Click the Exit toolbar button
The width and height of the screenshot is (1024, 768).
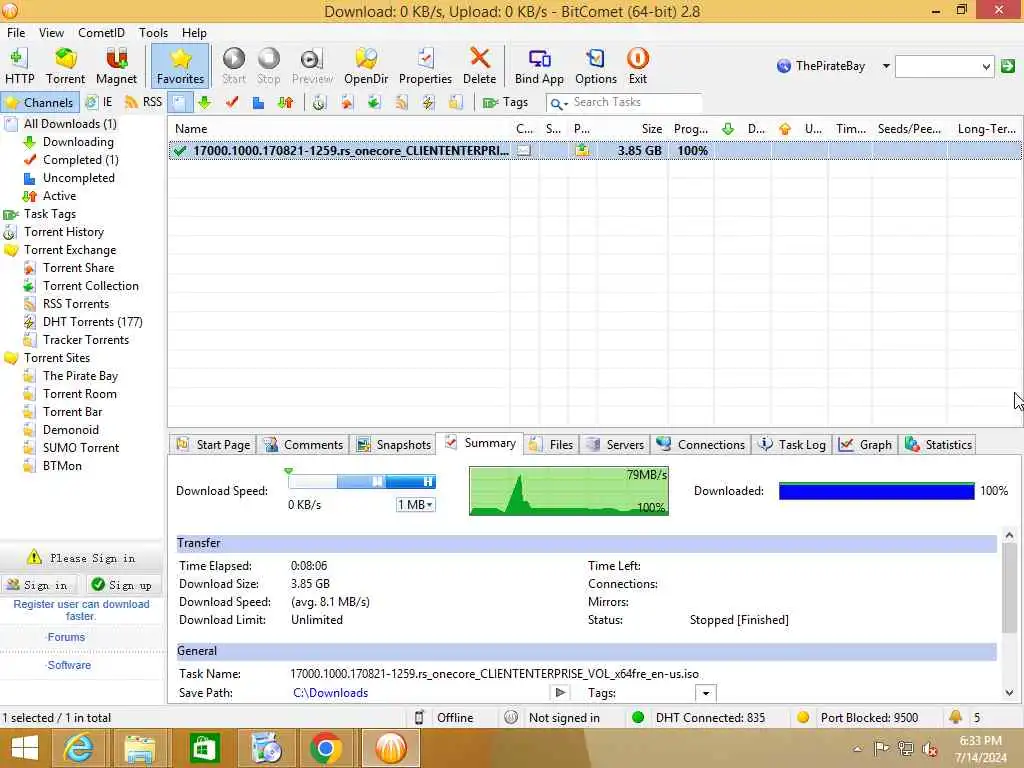(637, 66)
